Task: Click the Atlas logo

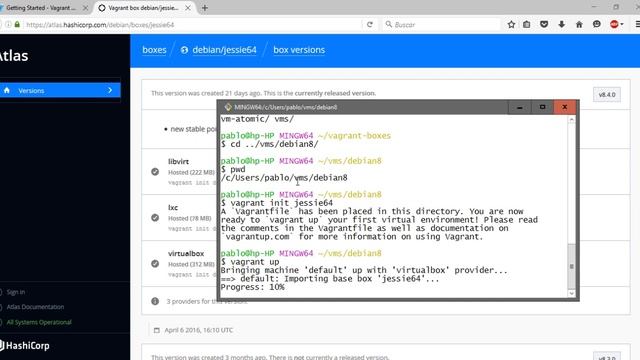Action: click(14, 56)
